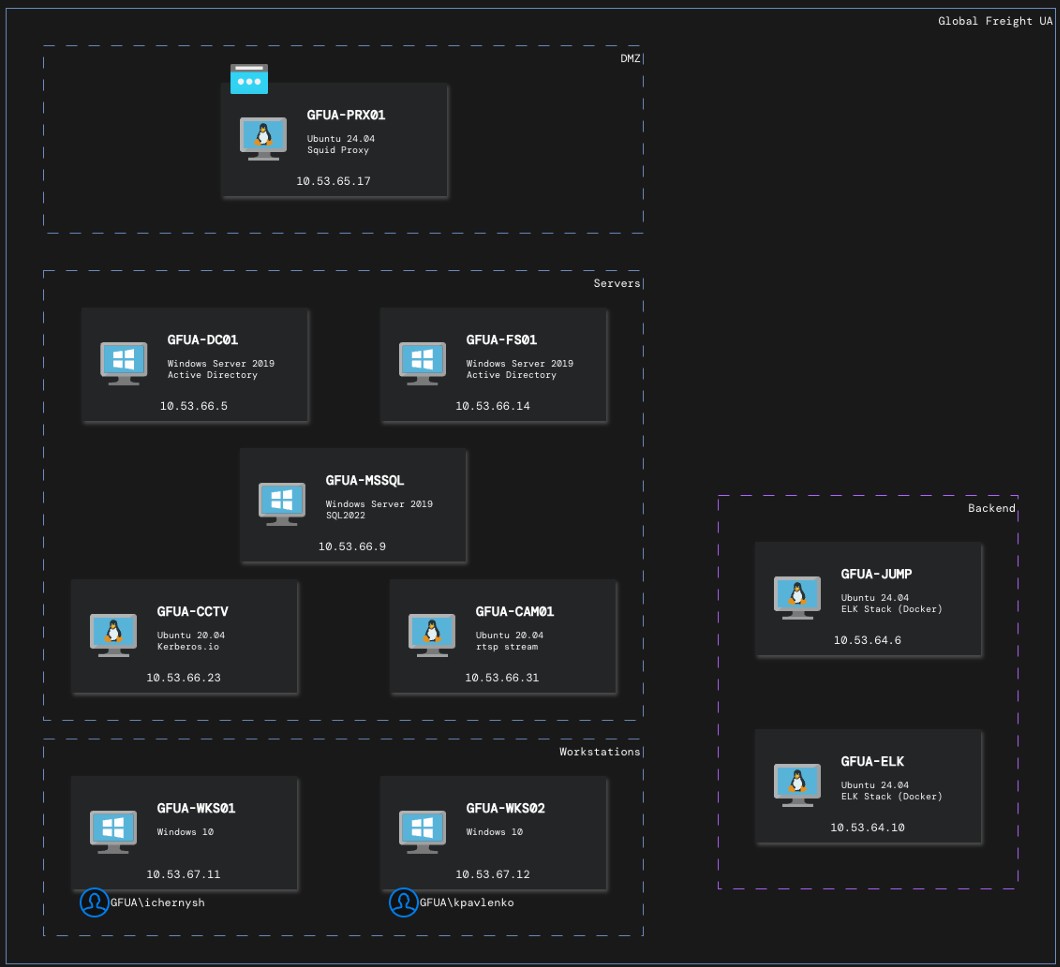Click the Windows icon on GFUA-WKS02 node
The width and height of the screenshot is (1060, 967).
pyautogui.click(x=423, y=832)
